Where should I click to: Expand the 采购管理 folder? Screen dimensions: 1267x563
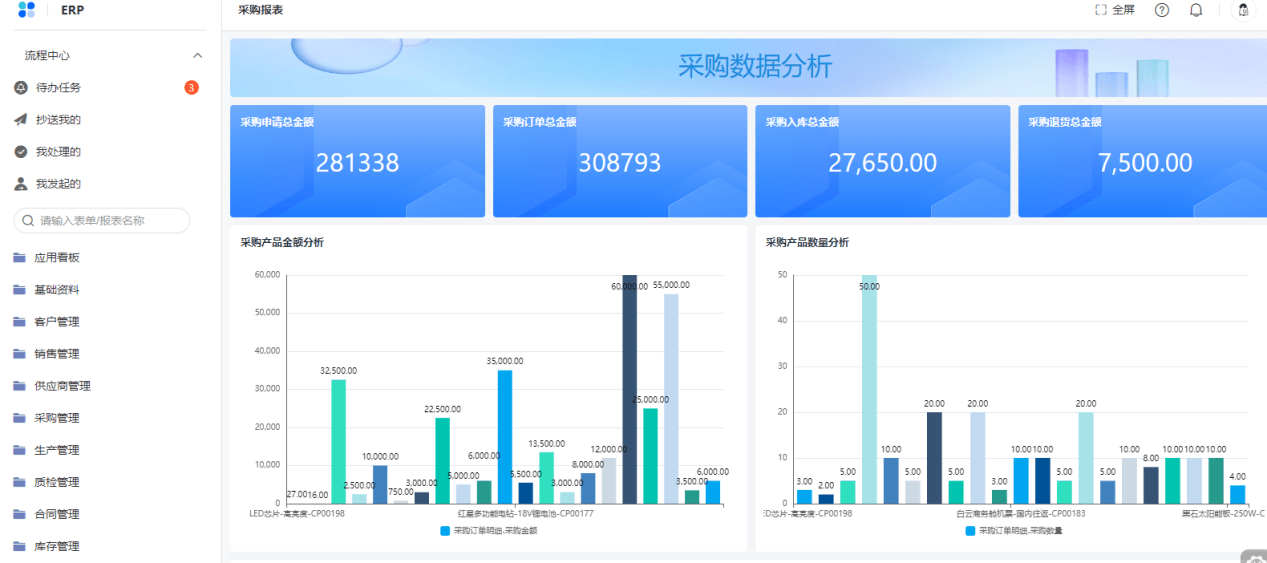[x=56, y=418]
